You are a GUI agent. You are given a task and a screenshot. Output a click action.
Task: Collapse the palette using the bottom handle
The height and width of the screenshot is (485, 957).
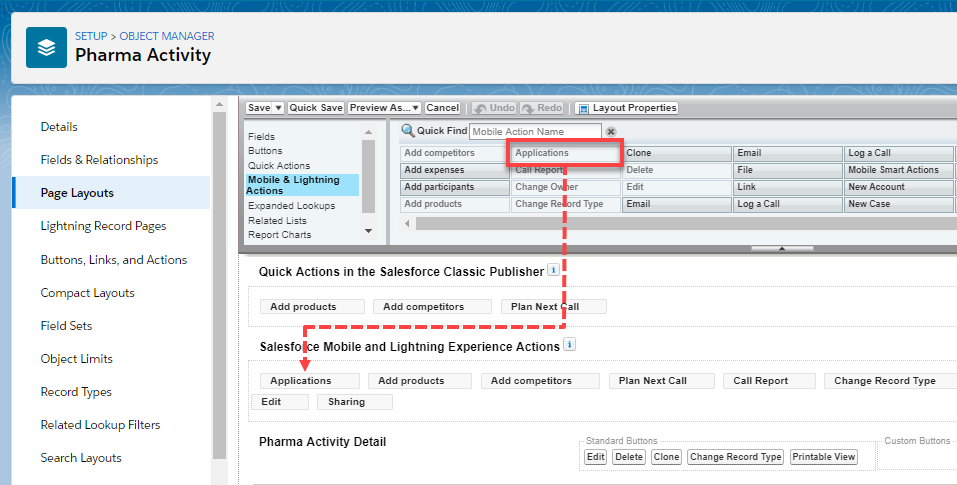coord(781,247)
